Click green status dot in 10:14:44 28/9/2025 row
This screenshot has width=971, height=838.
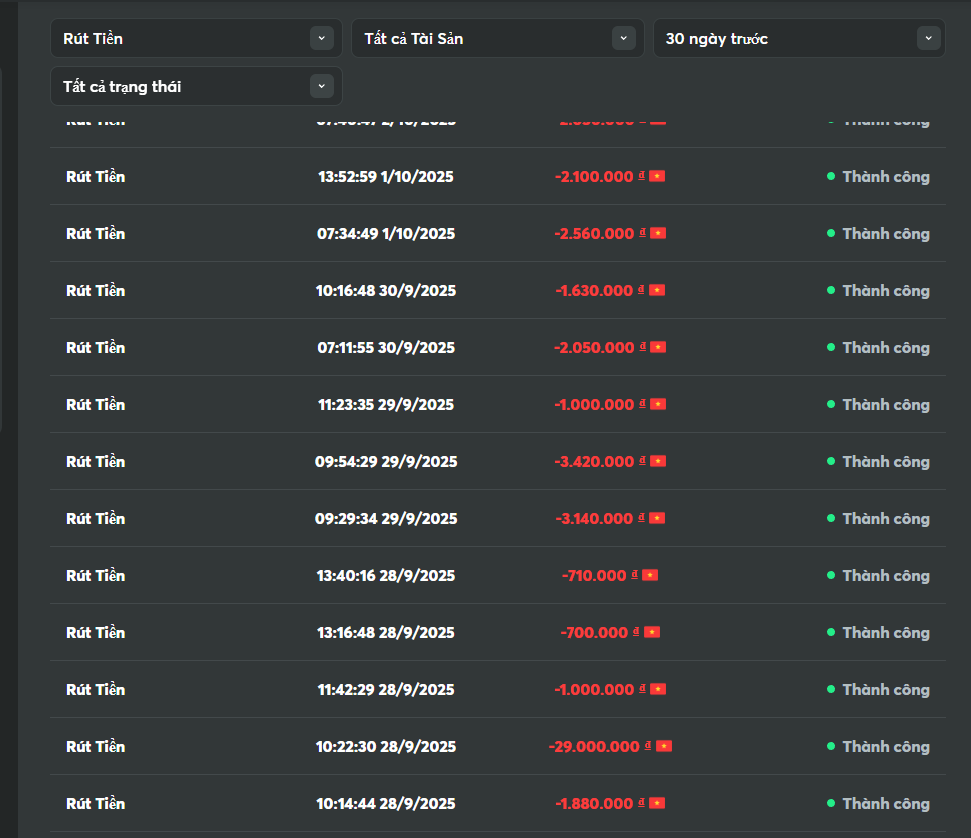tap(830, 804)
